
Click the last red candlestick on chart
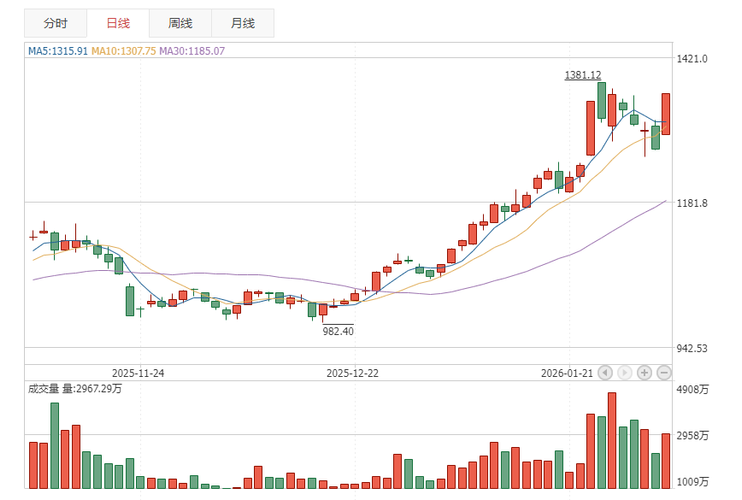pos(666,113)
